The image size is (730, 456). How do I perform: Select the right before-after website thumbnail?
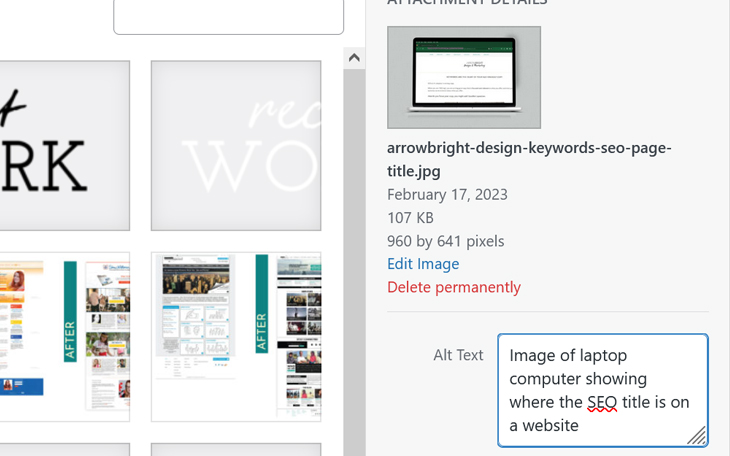coord(236,336)
